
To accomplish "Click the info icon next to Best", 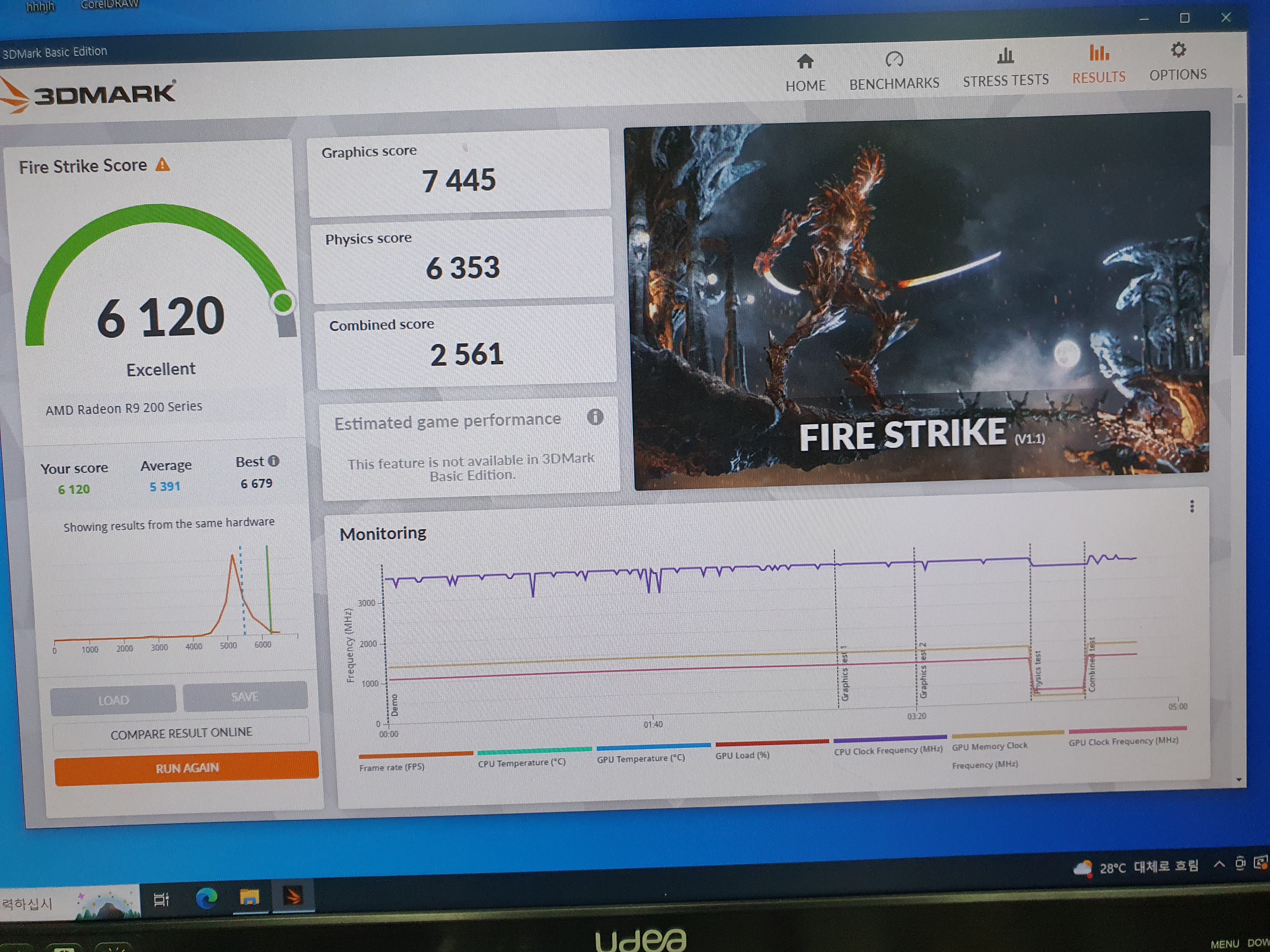I will point(273,461).
